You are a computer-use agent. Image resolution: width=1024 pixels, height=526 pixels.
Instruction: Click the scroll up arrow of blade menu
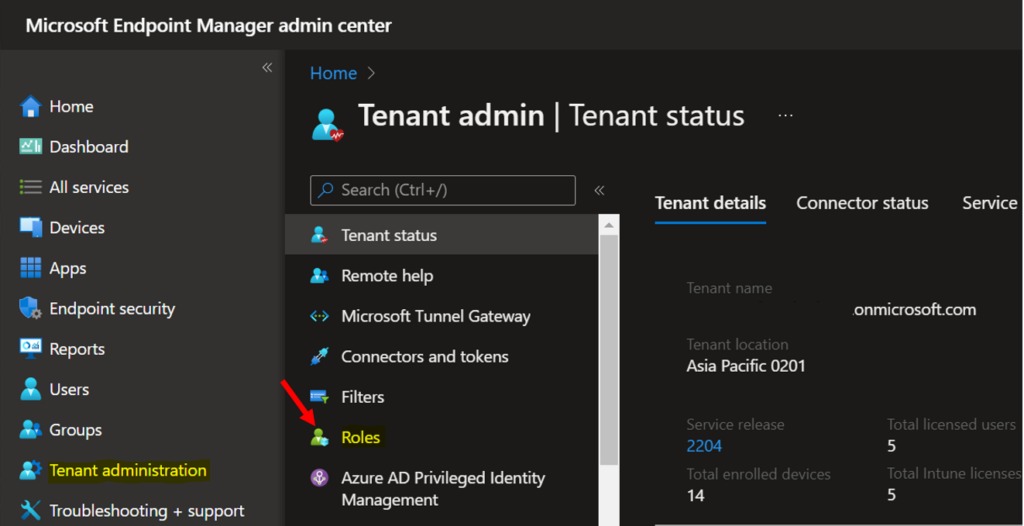click(609, 225)
